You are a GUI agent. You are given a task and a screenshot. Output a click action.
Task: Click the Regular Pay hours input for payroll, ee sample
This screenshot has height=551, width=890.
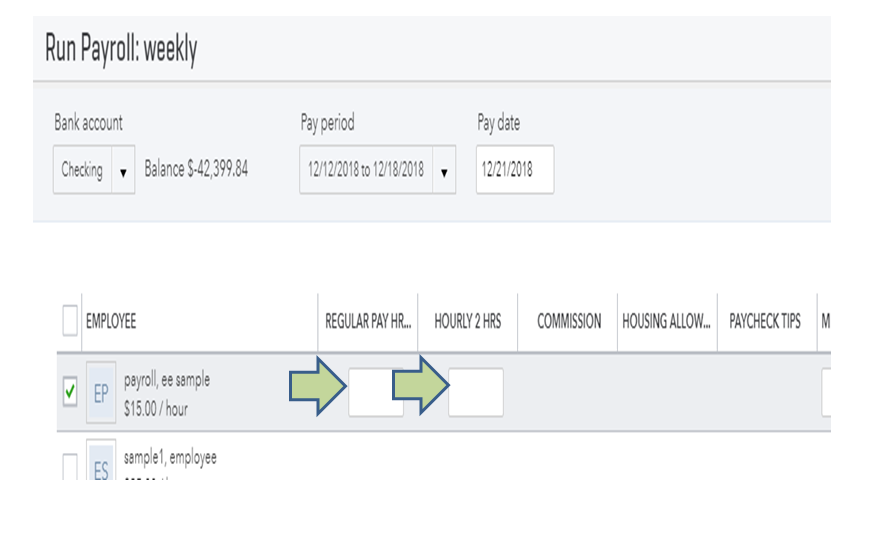point(376,392)
